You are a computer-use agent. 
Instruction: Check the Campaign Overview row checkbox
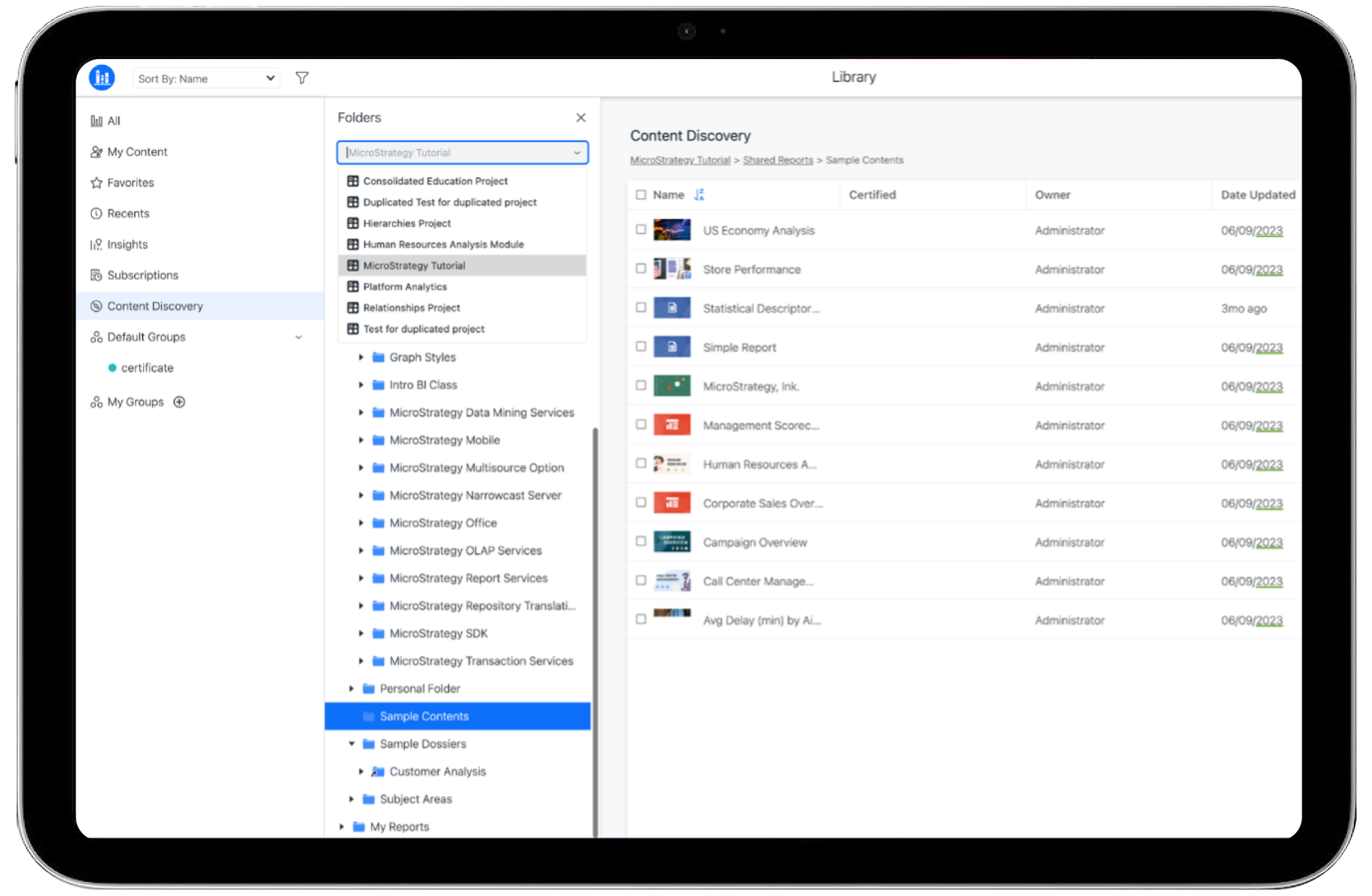640,542
